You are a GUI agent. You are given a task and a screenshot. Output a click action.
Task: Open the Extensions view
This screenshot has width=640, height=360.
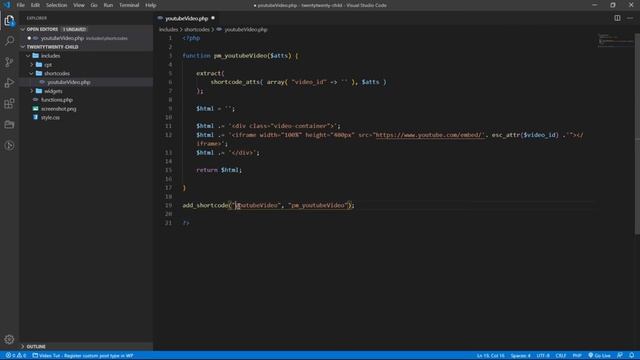(x=9, y=103)
